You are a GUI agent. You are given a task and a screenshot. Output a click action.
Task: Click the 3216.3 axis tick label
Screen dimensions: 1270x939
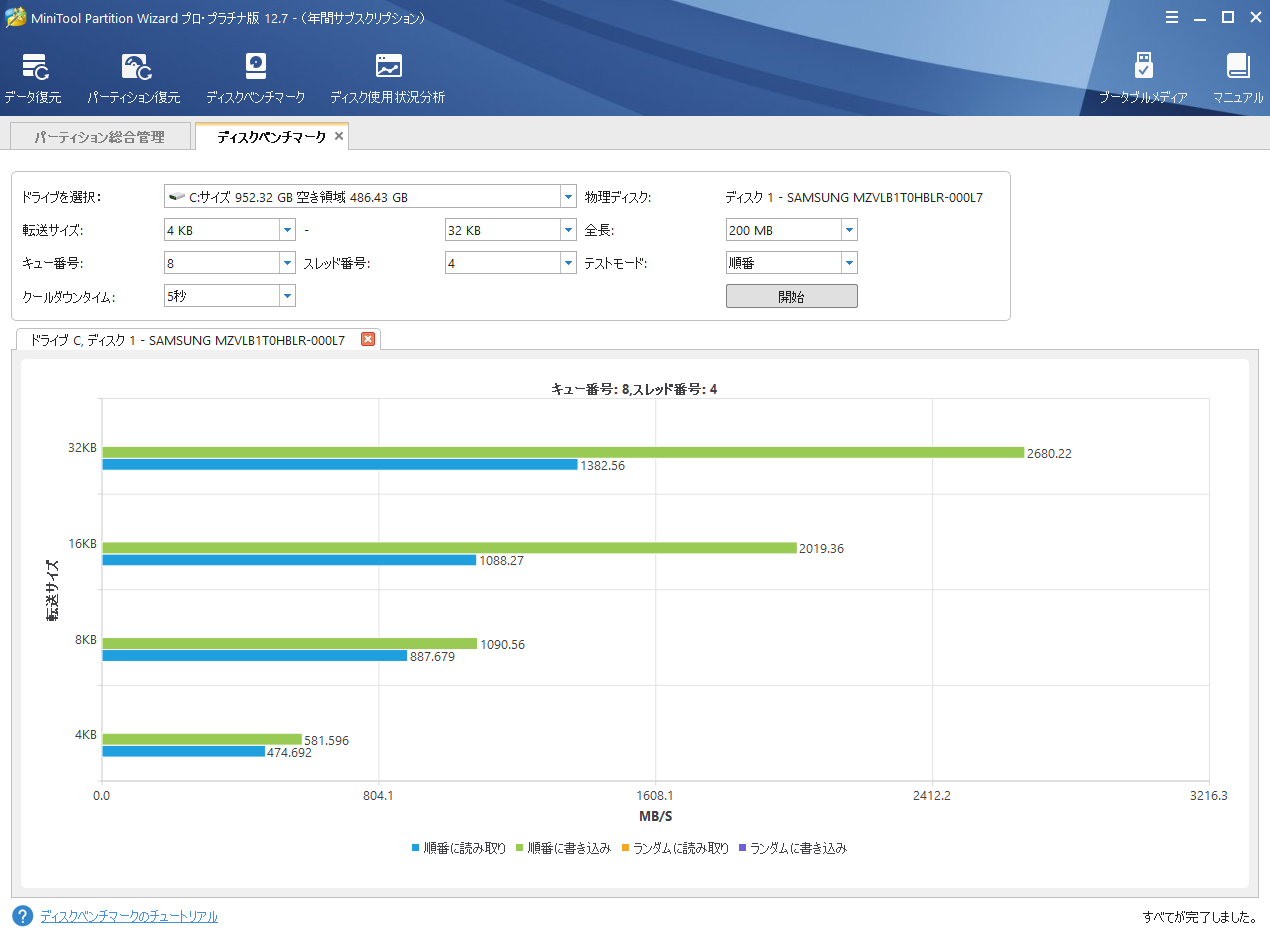click(x=1208, y=796)
